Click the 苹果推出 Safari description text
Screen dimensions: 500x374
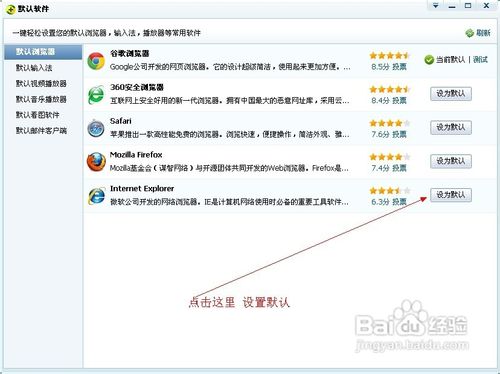[x=230, y=134]
